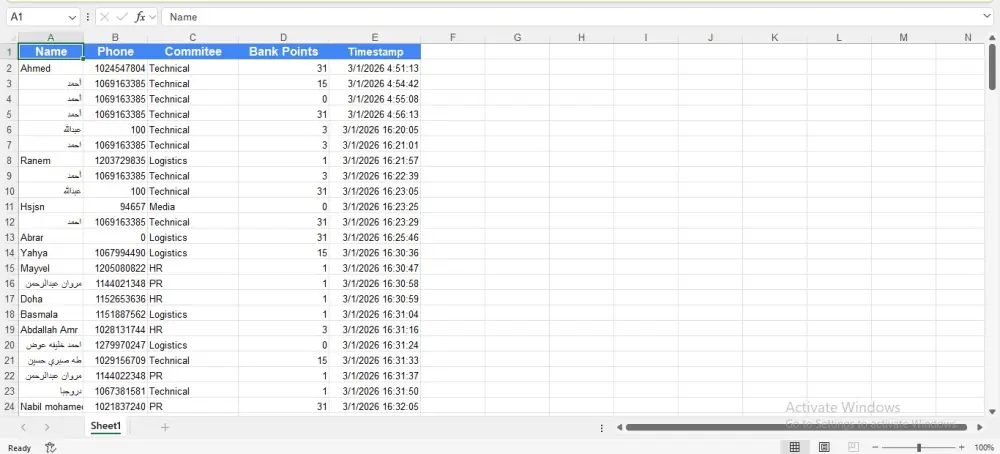Click horizontal scrollbar options dots
The width and height of the screenshot is (1000, 454).
coord(601,428)
